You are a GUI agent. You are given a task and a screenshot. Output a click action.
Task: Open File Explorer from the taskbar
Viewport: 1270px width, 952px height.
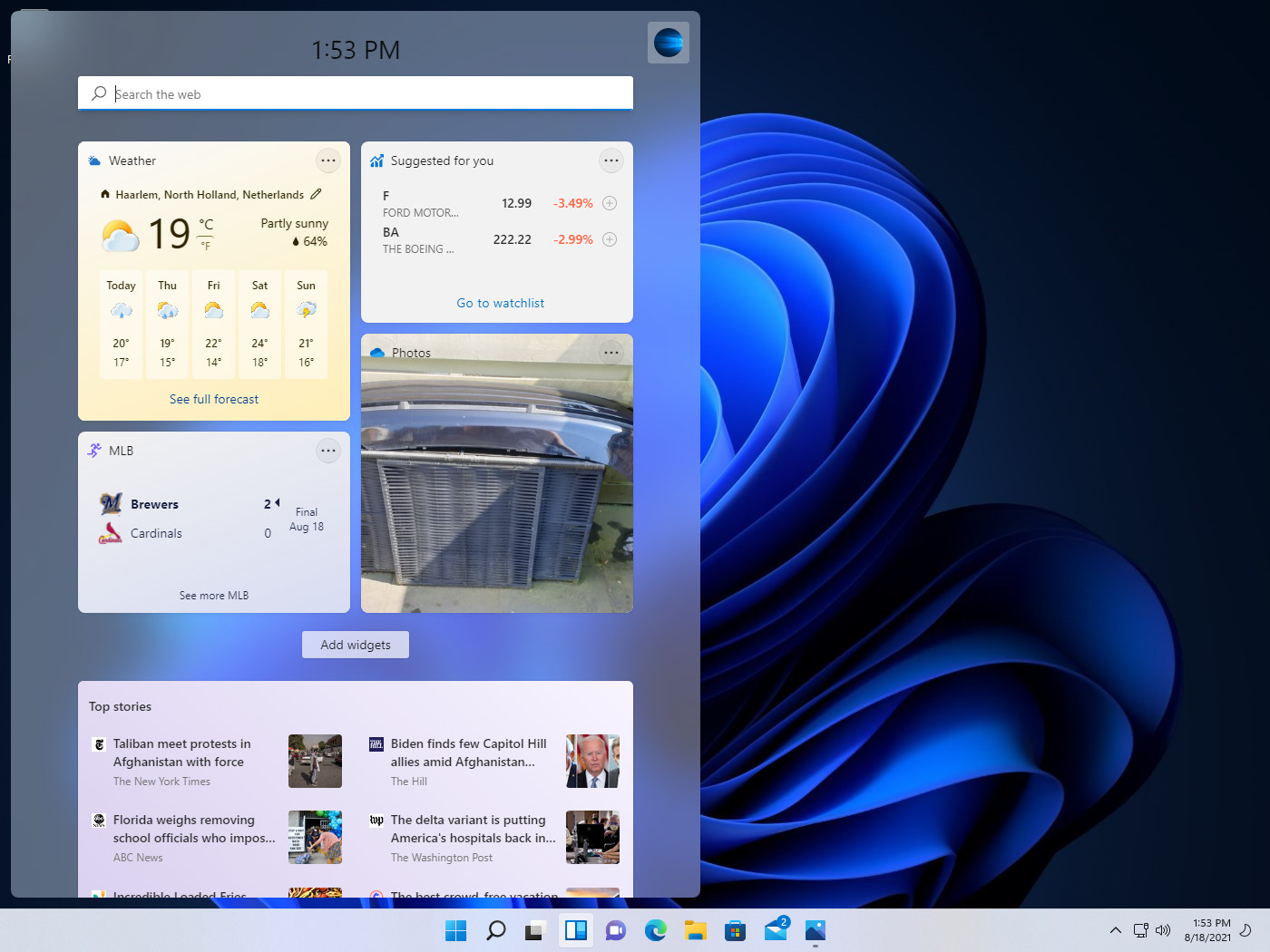point(695,930)
